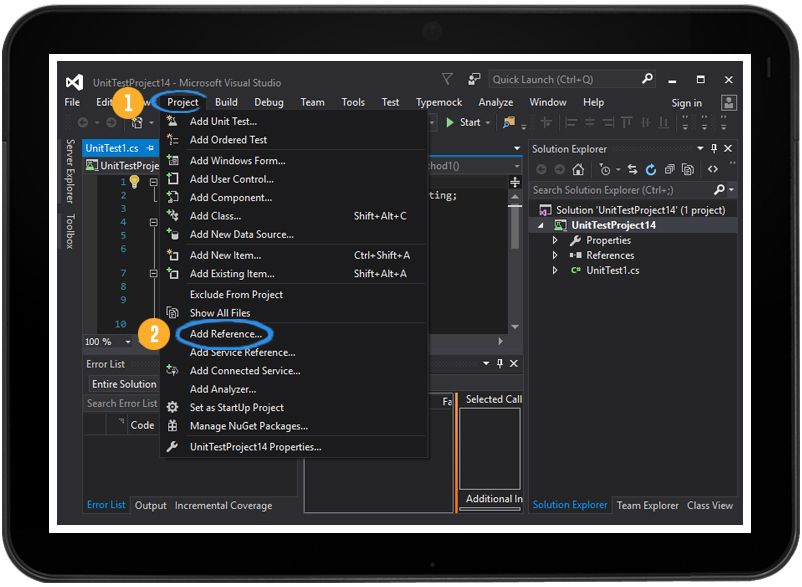Click the Search Error List field
Screen dimensions: 802x587
tap(122, 403)
